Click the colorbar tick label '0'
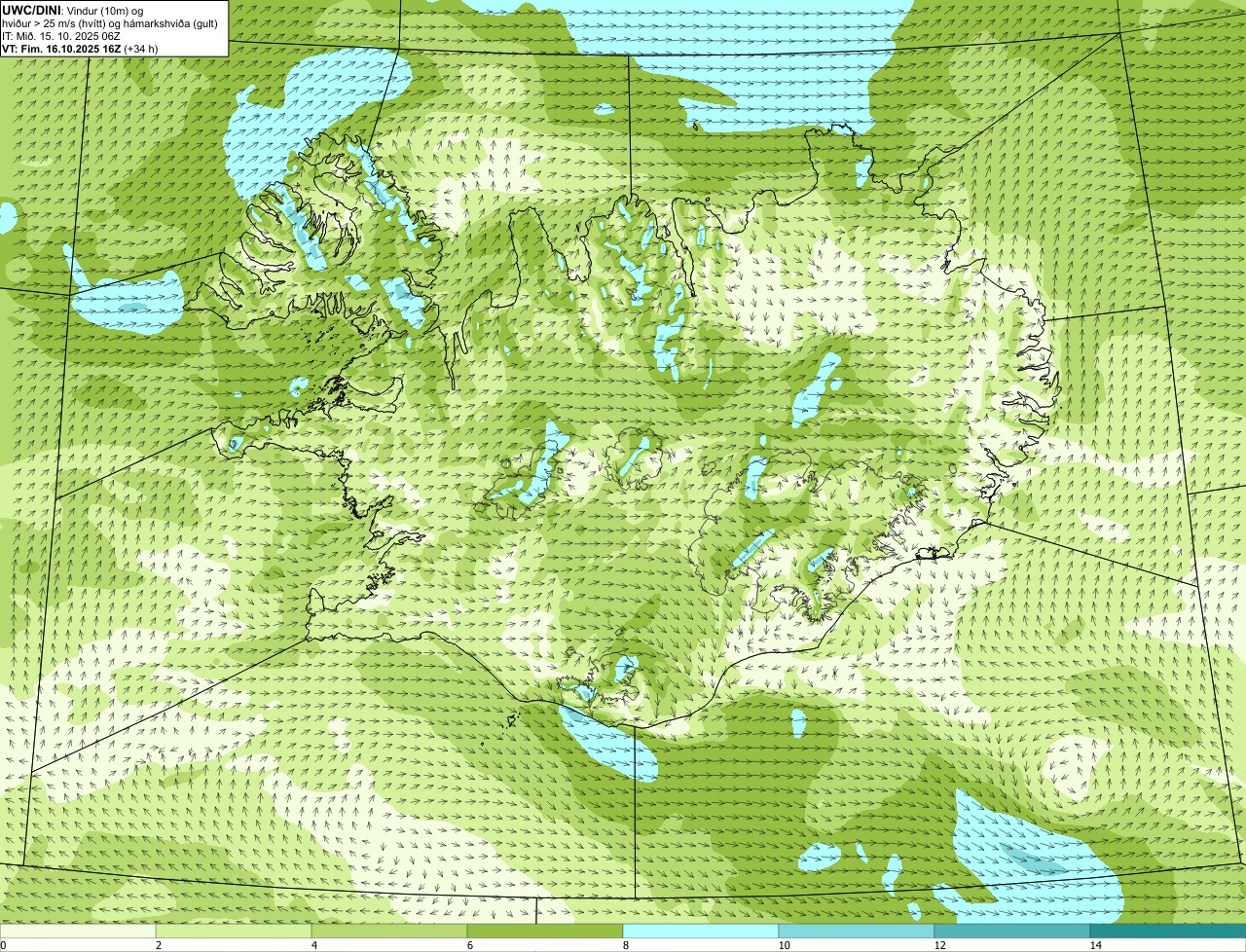Screen dimensions: 1246x952 point(3,945)
